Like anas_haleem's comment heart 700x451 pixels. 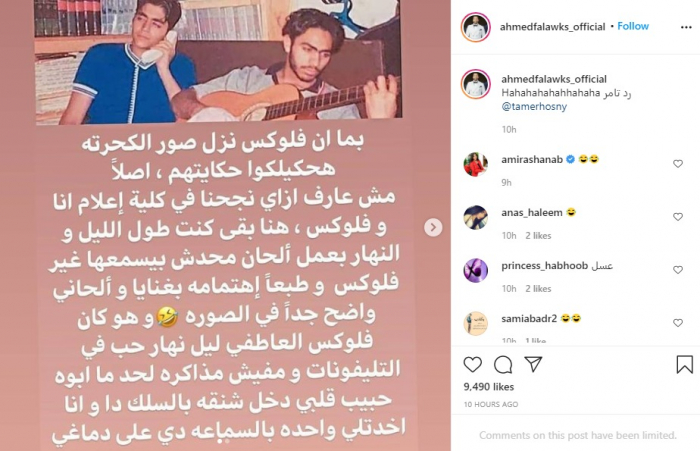pyautogui.click(x=678, y=217)
